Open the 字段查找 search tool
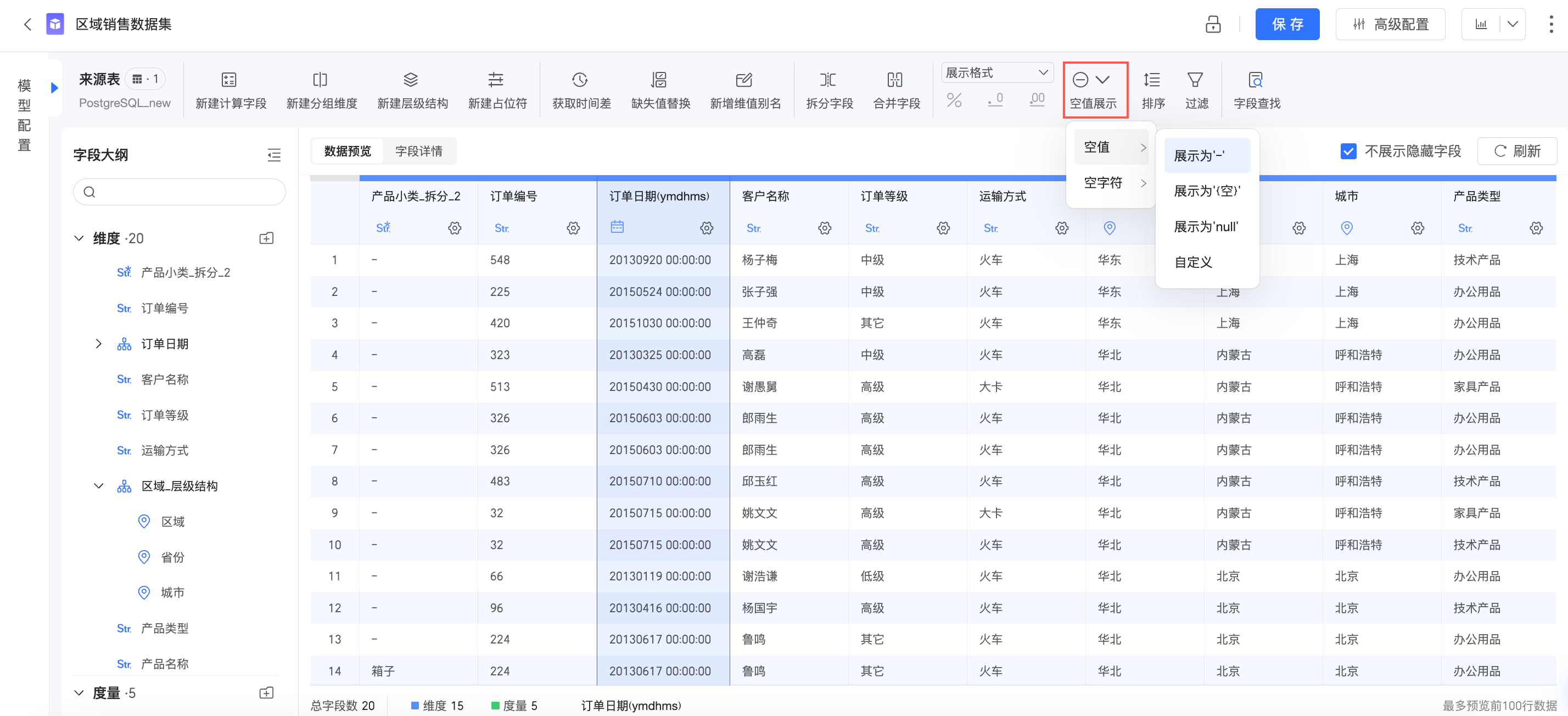The width and height of the screenshot is (1568, 716). [1255, 80]
